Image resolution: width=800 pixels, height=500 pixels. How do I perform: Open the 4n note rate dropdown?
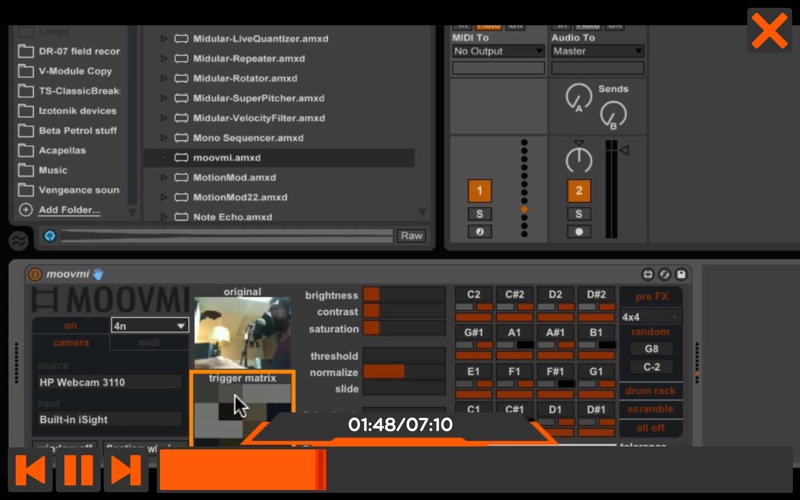[149, 325]
